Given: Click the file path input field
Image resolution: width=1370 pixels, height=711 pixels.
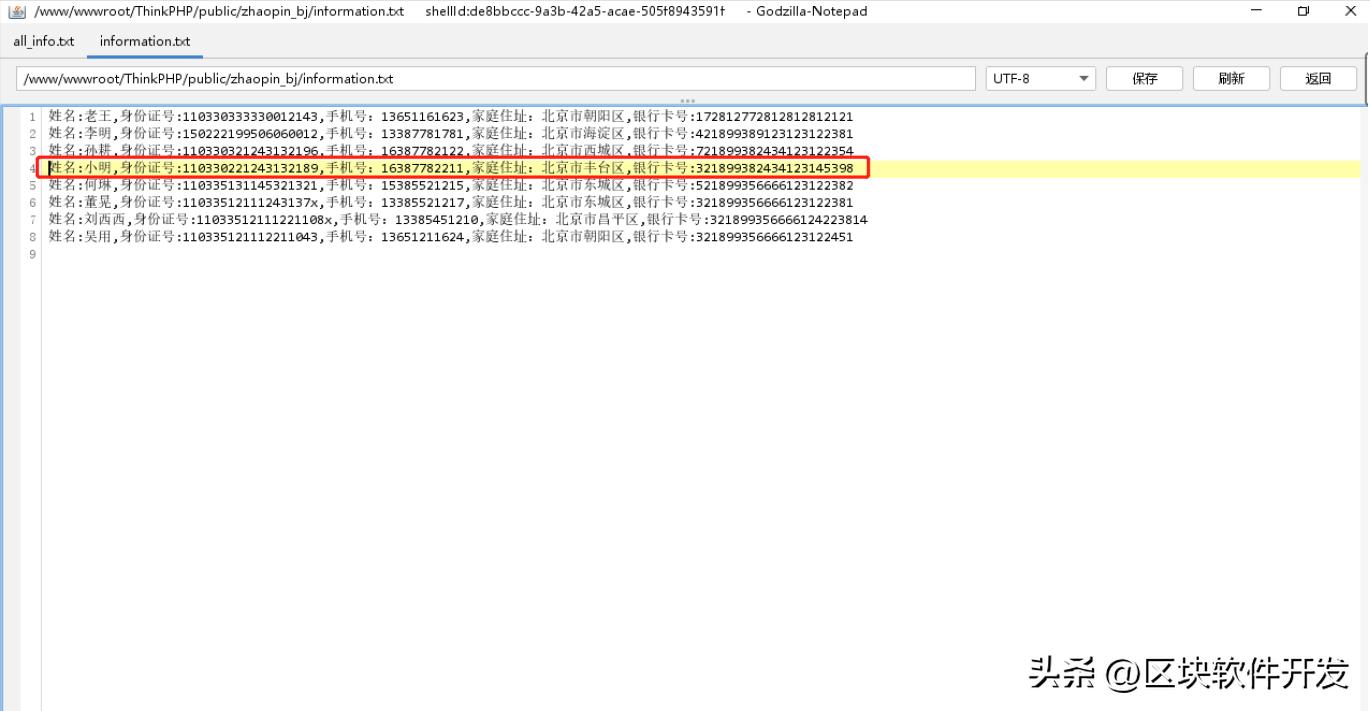Looking at the screenshot, I should [495, 79].
